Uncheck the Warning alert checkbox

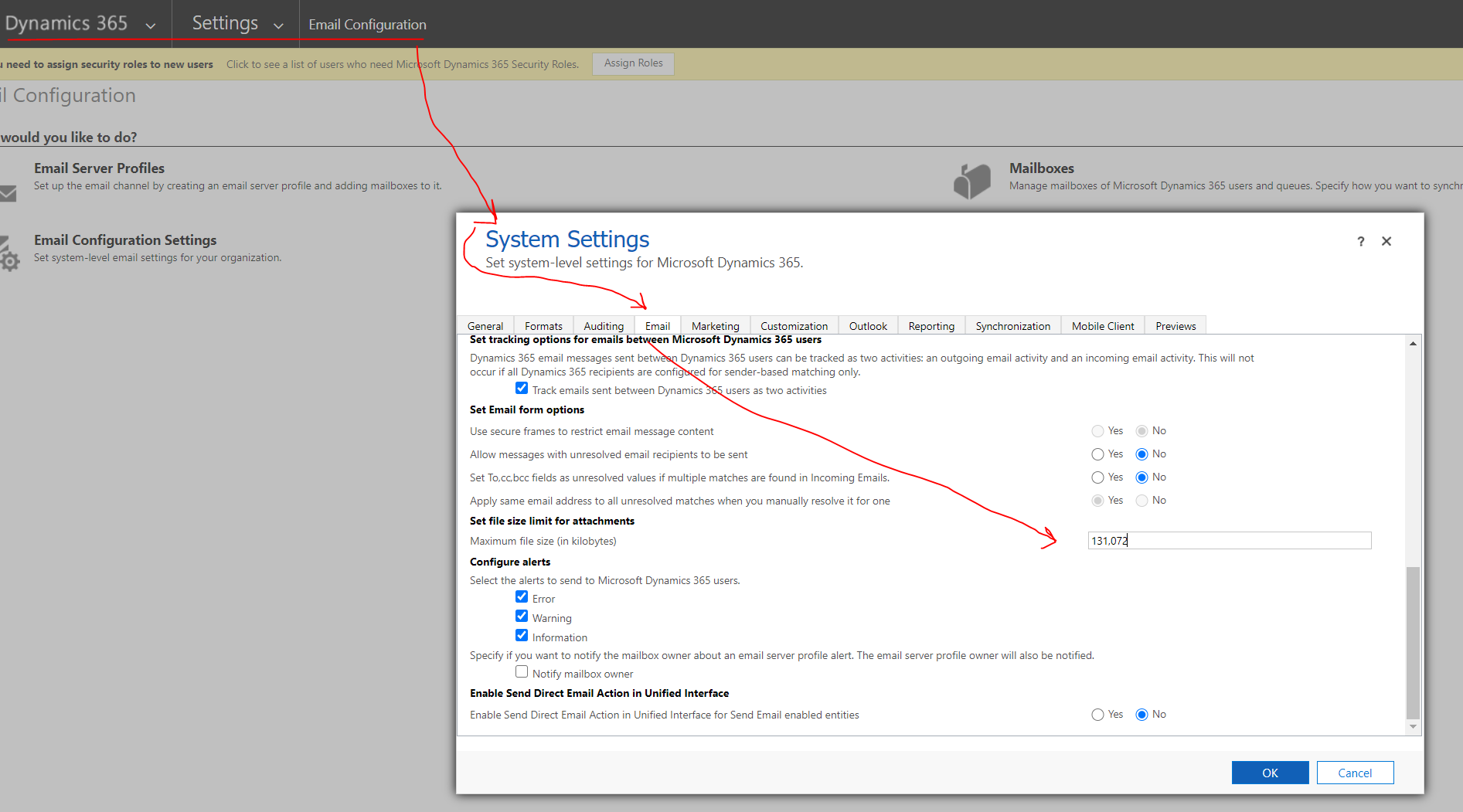click(522, 617)
